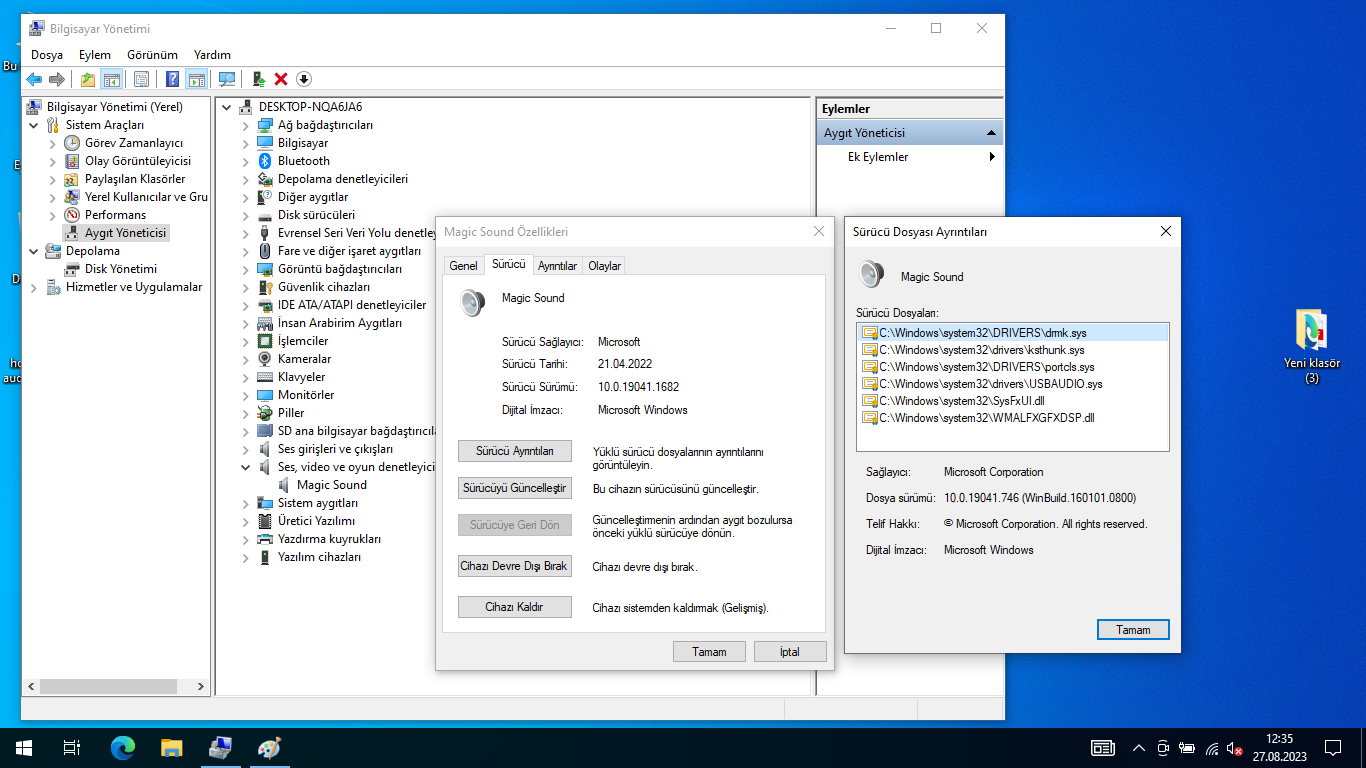
Task: Click the Cihazı Devre Dışı Bırak button
Action: point(514,566)
